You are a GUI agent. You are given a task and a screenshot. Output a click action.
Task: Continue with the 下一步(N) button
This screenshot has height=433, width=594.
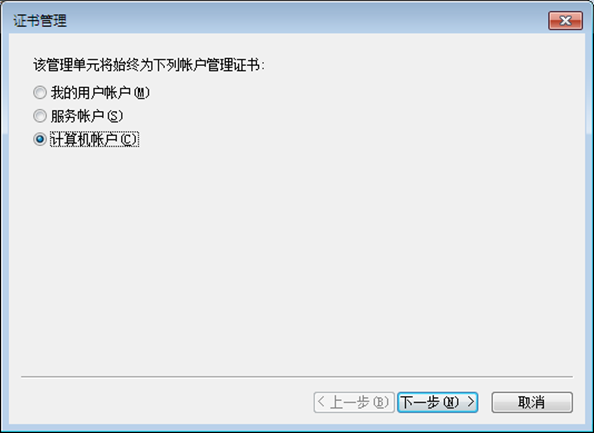point(438,402)
